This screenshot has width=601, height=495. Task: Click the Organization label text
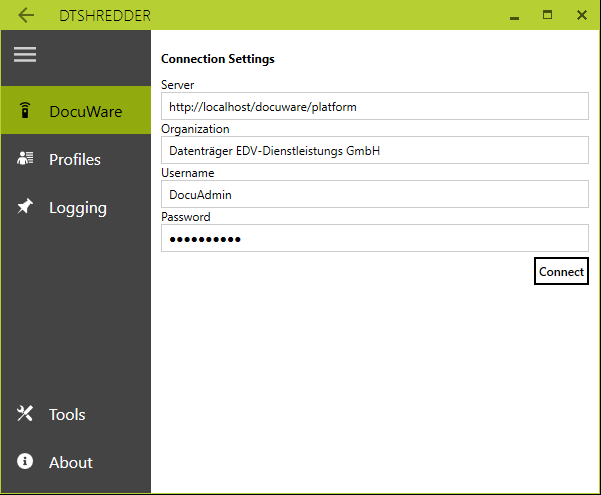(195, 129)
